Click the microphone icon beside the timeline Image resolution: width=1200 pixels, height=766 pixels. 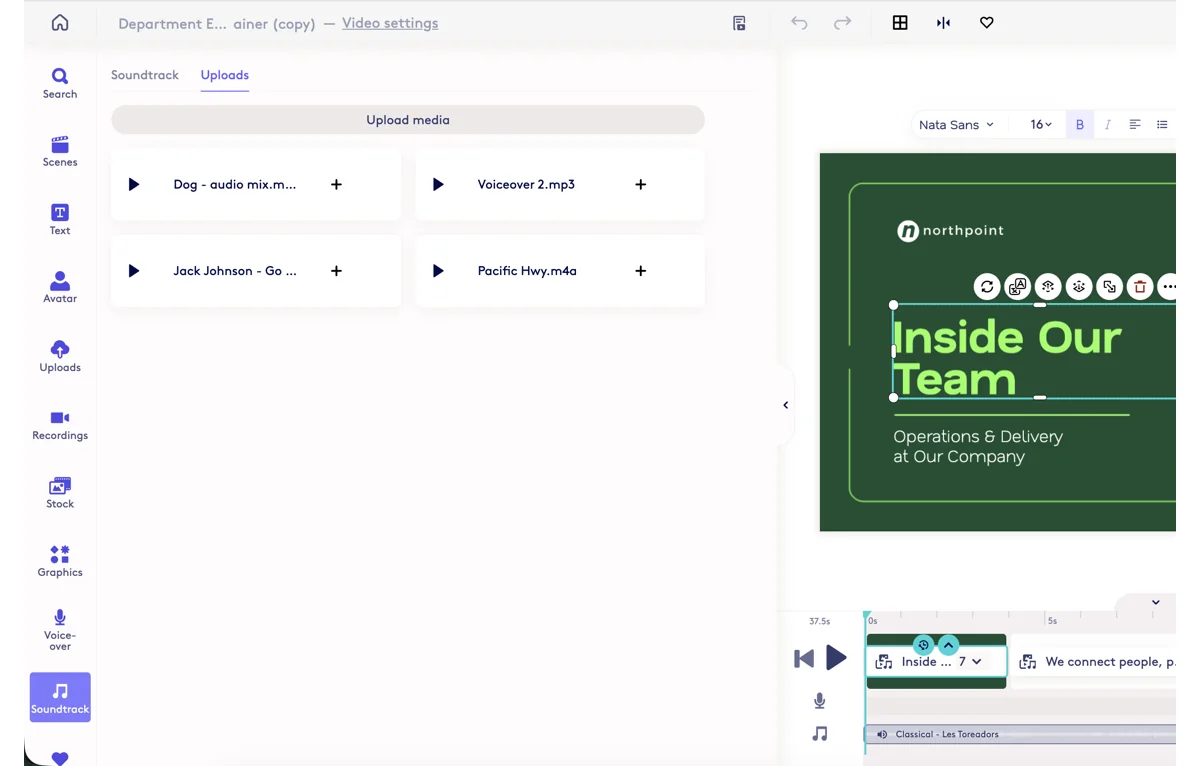pos(820,700)
